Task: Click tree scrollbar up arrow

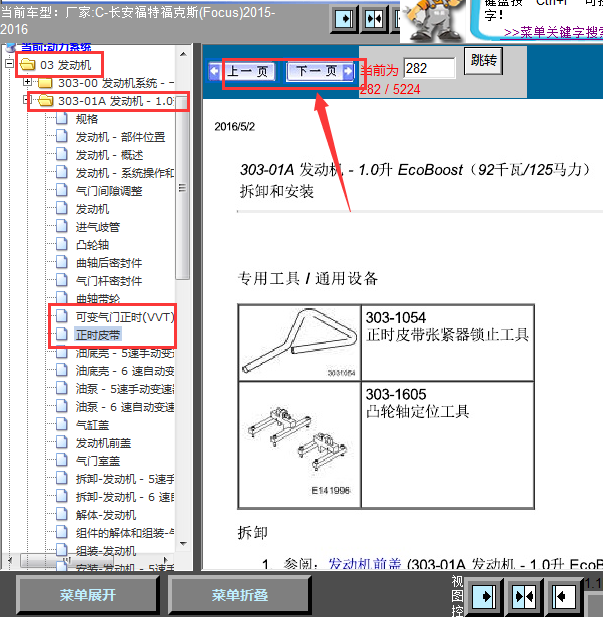Action: [183, 54]
